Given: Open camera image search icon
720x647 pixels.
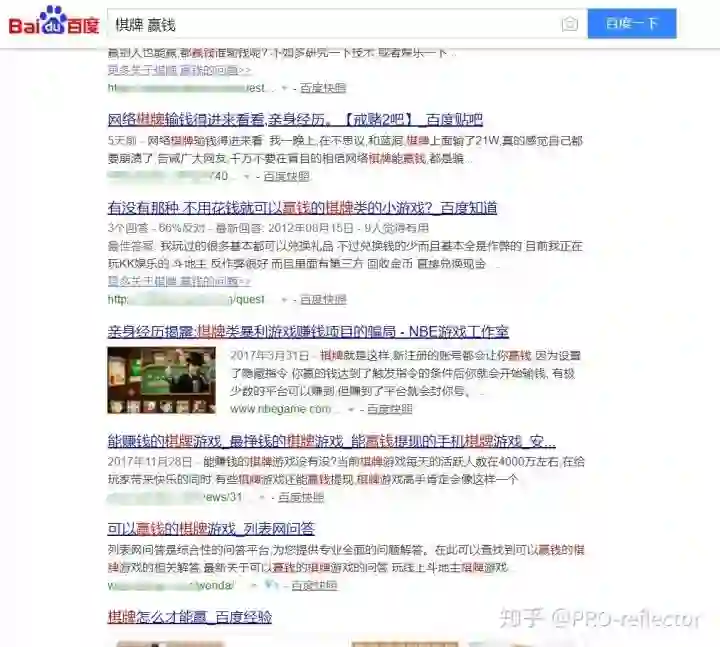Looking at the screenshot, I should pos(570,23).
